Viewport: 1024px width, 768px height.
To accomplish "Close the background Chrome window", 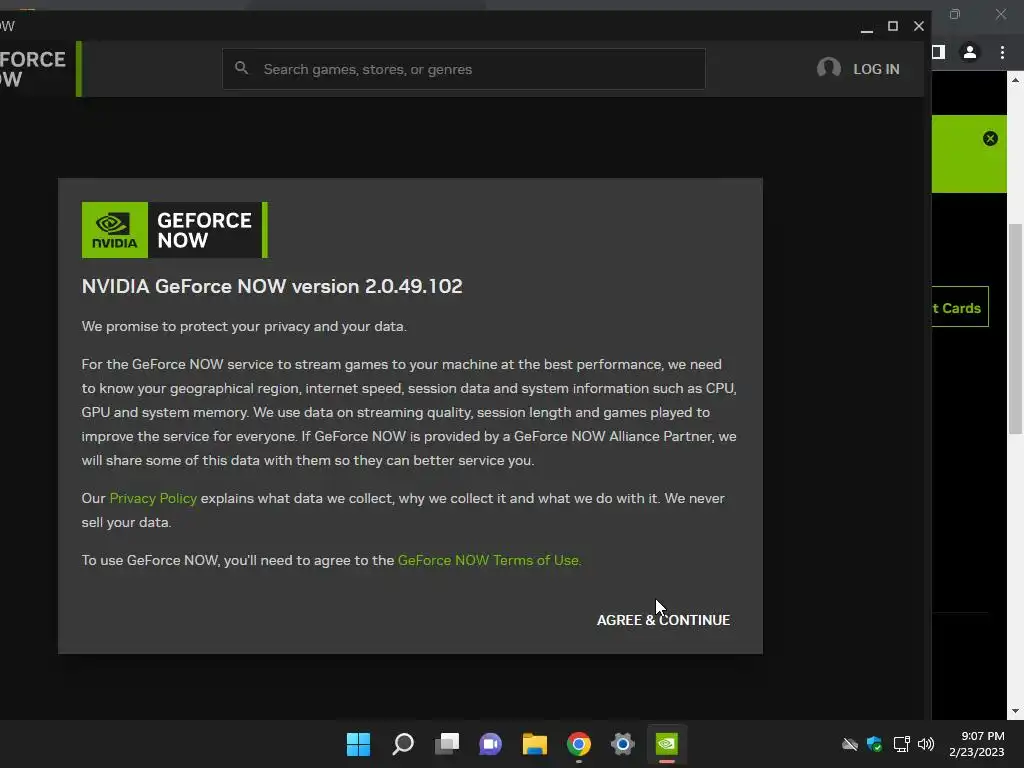I will click(1000, 14).
